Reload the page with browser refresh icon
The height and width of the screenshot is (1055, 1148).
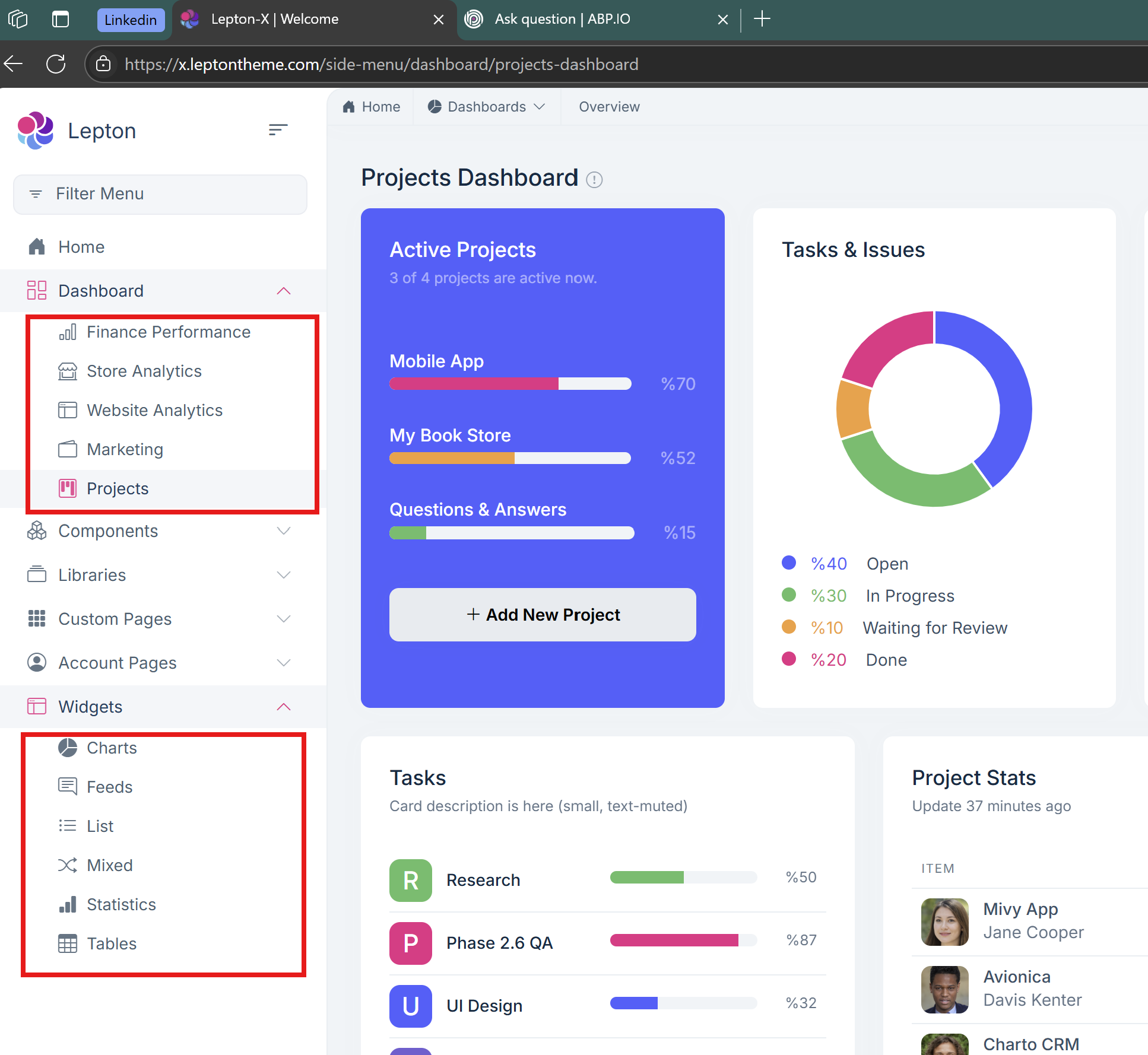click(56, 64)
